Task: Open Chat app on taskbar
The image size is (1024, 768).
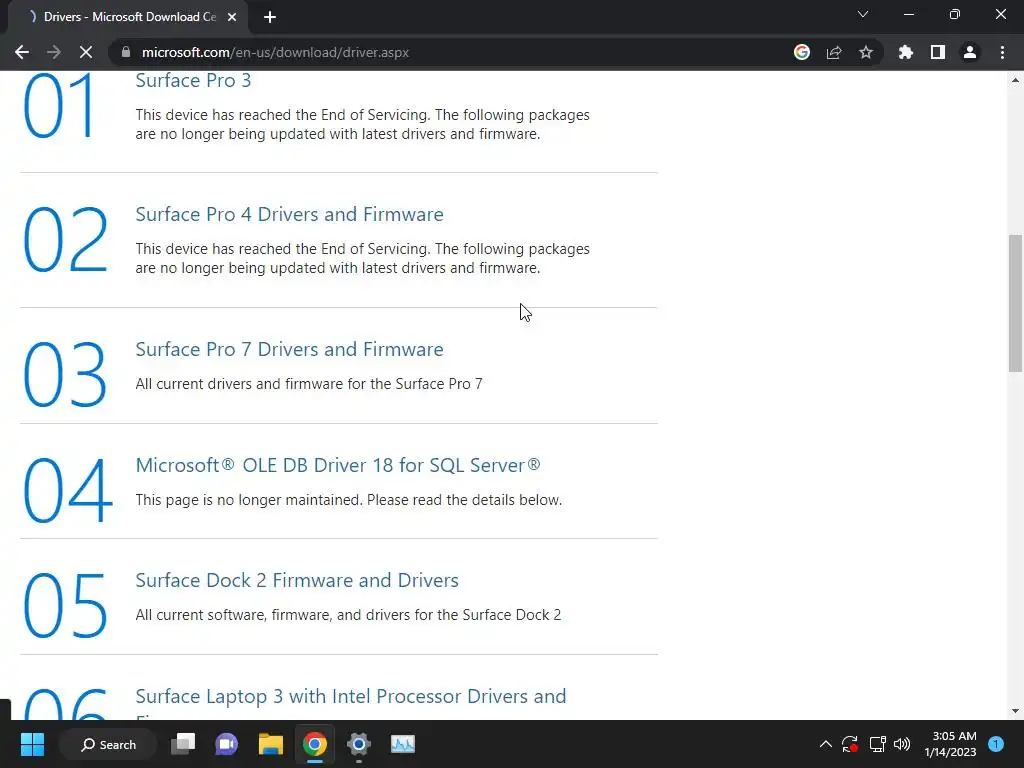Action: tap(227, 744)
